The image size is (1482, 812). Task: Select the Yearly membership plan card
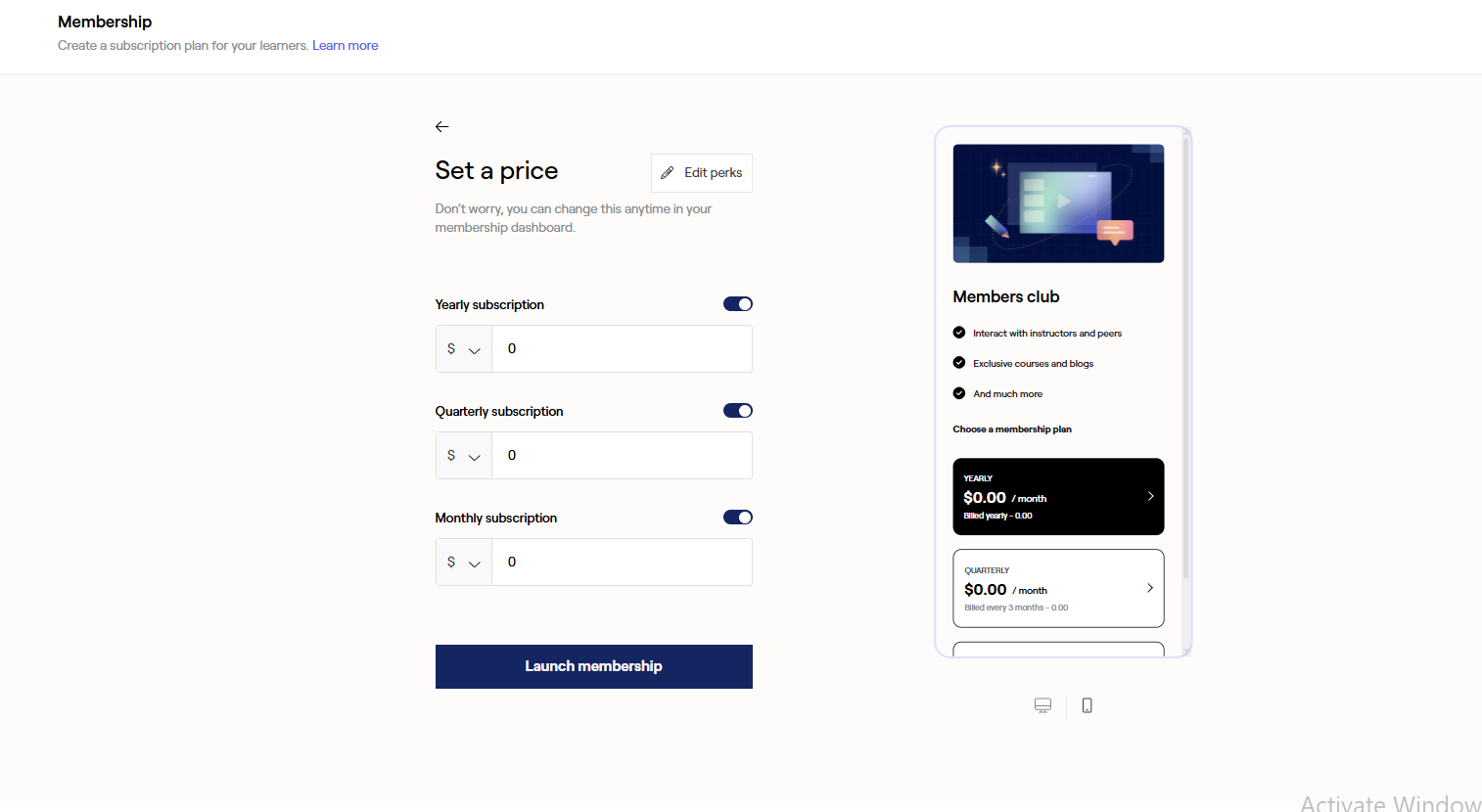1057,496
